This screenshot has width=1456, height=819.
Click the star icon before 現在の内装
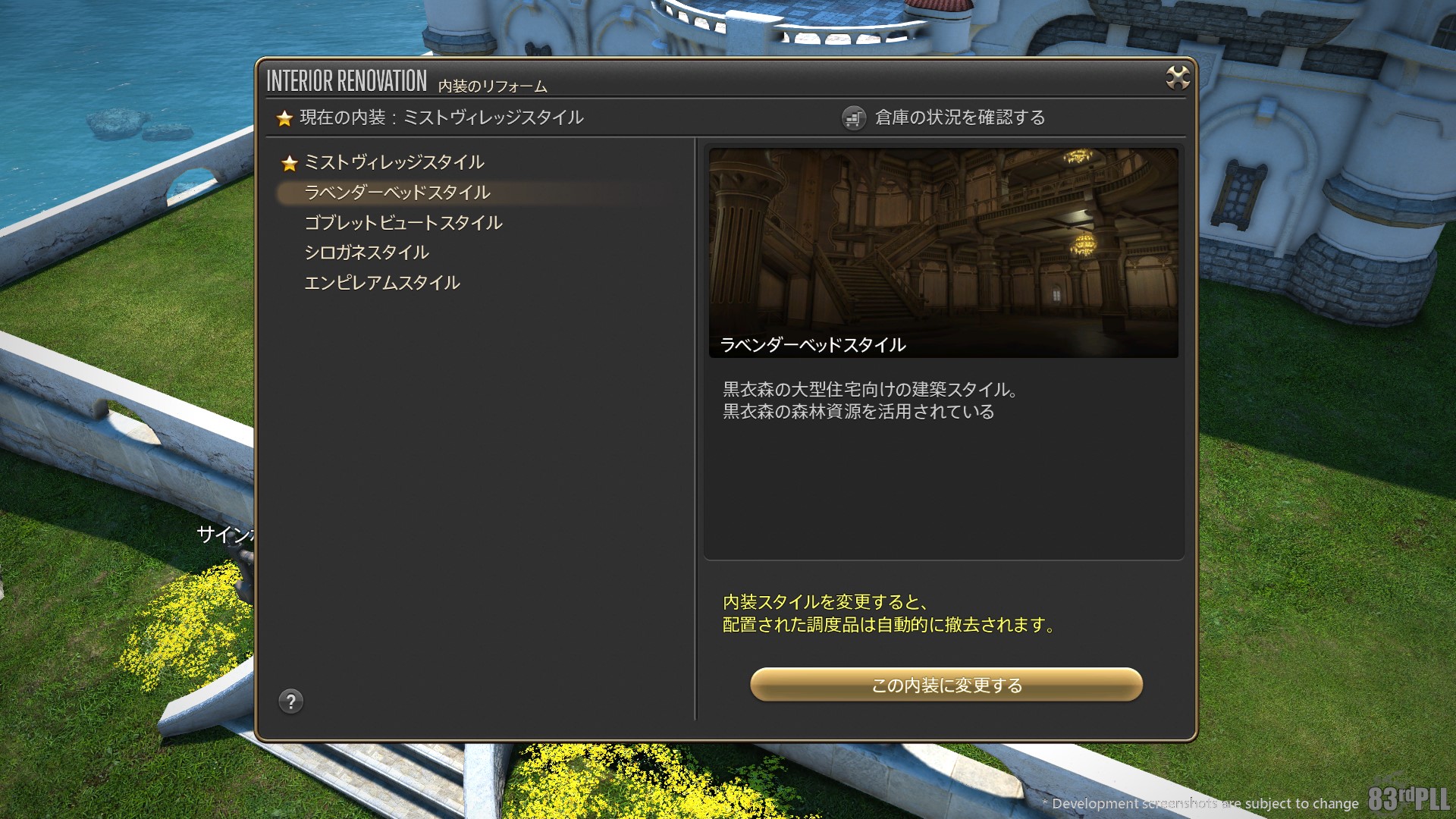coord(284,118)
